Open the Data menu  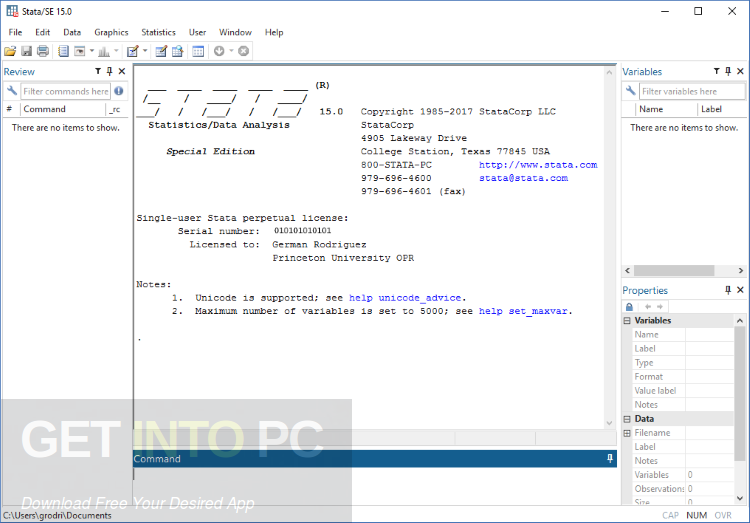tap(72, 32)
